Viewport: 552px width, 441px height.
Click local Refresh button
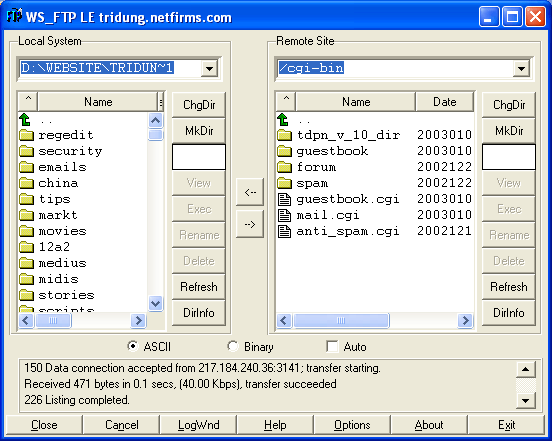coord(199,287)
